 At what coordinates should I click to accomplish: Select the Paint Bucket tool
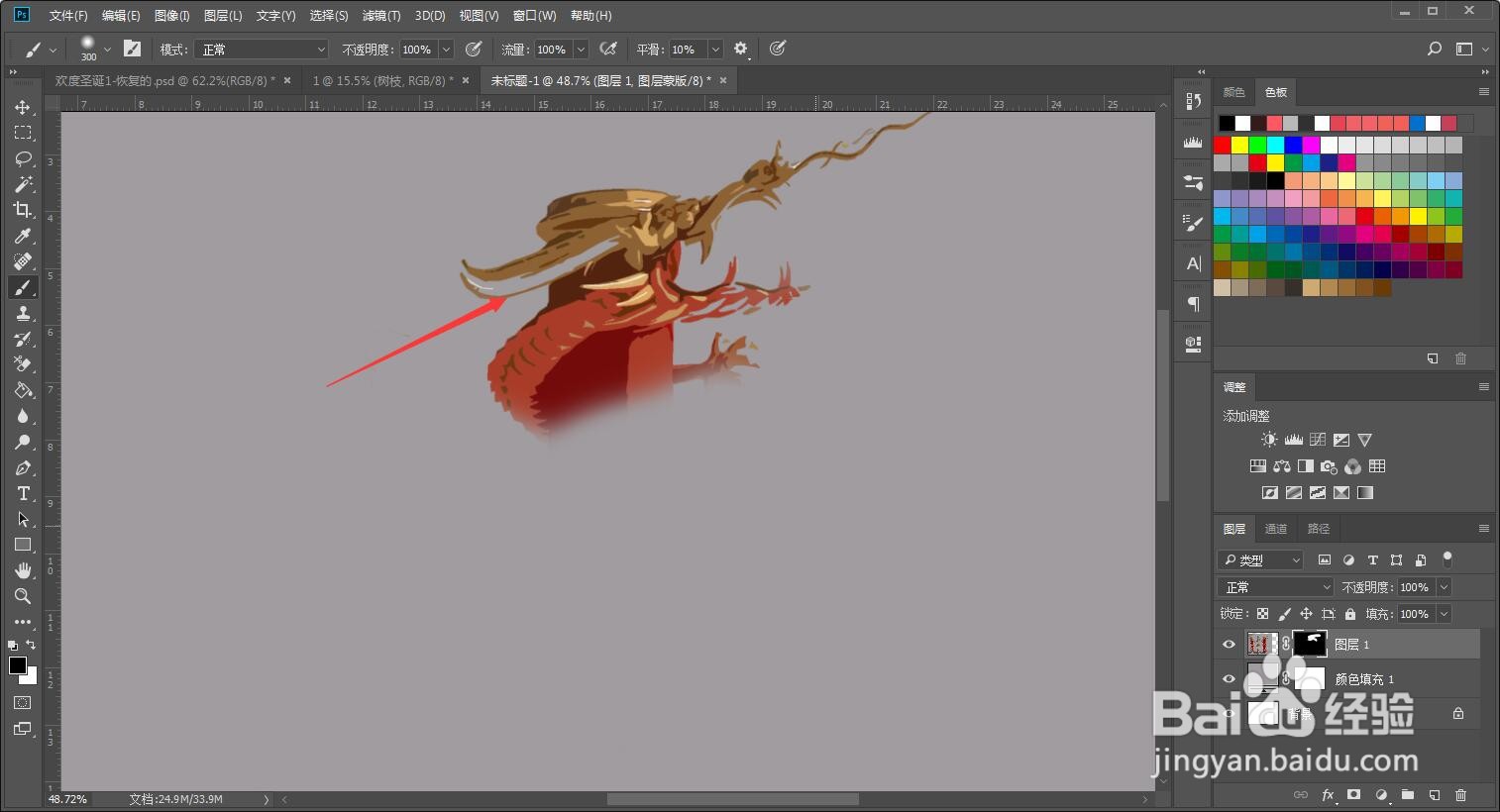23,390
